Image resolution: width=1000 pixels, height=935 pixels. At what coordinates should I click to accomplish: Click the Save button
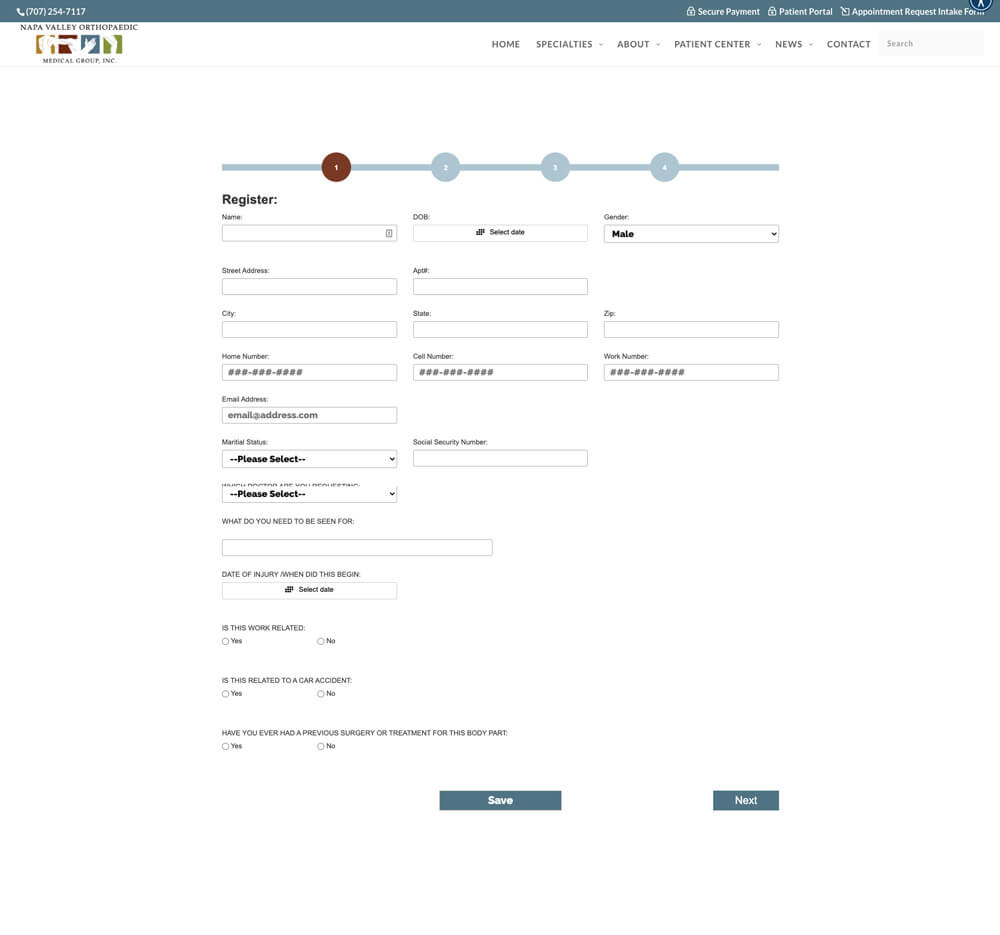click(500, 800)
